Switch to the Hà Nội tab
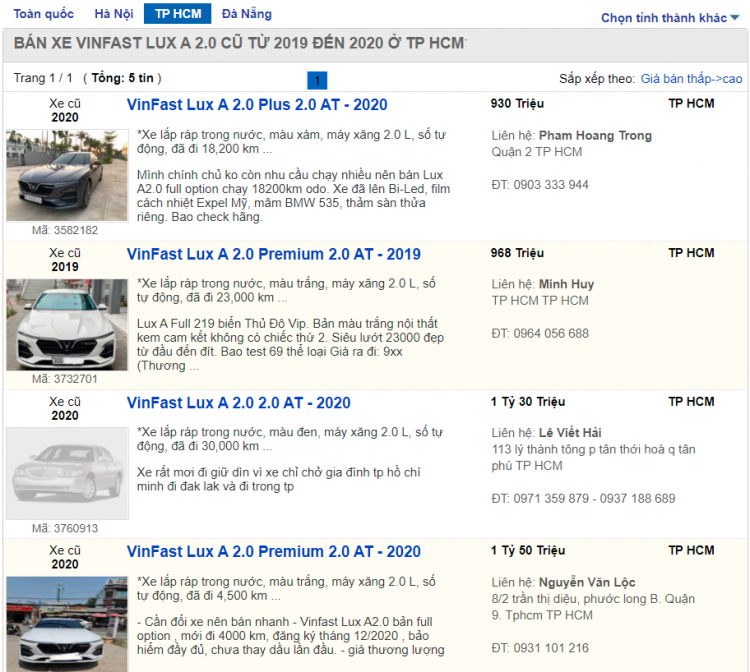750x672 pixels. click(114, 14)
